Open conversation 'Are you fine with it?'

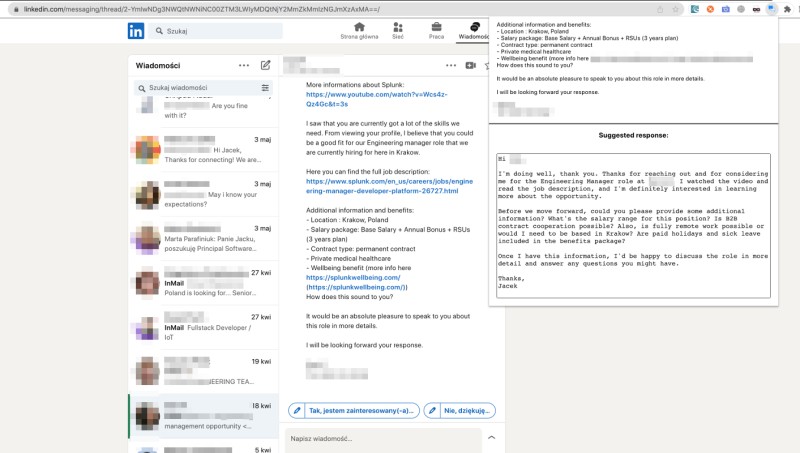pyautogui.click(x=204, y=110)
